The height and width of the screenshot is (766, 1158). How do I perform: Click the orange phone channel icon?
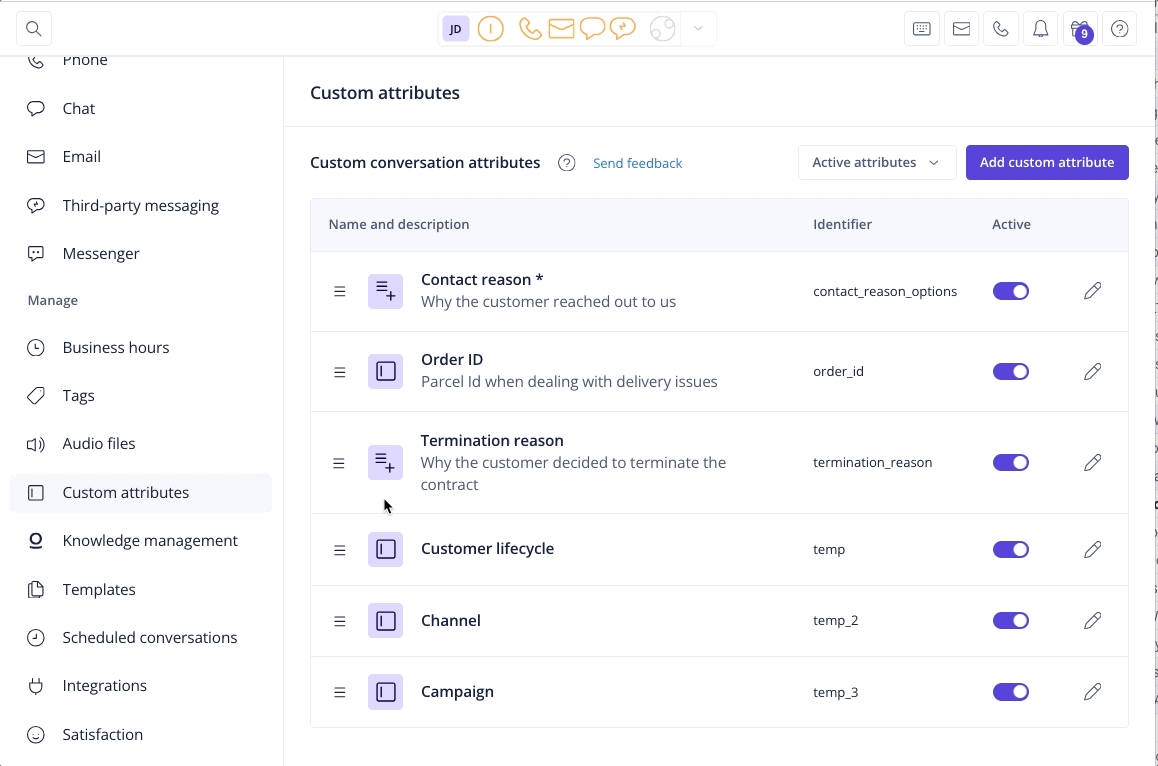(530, 29)
